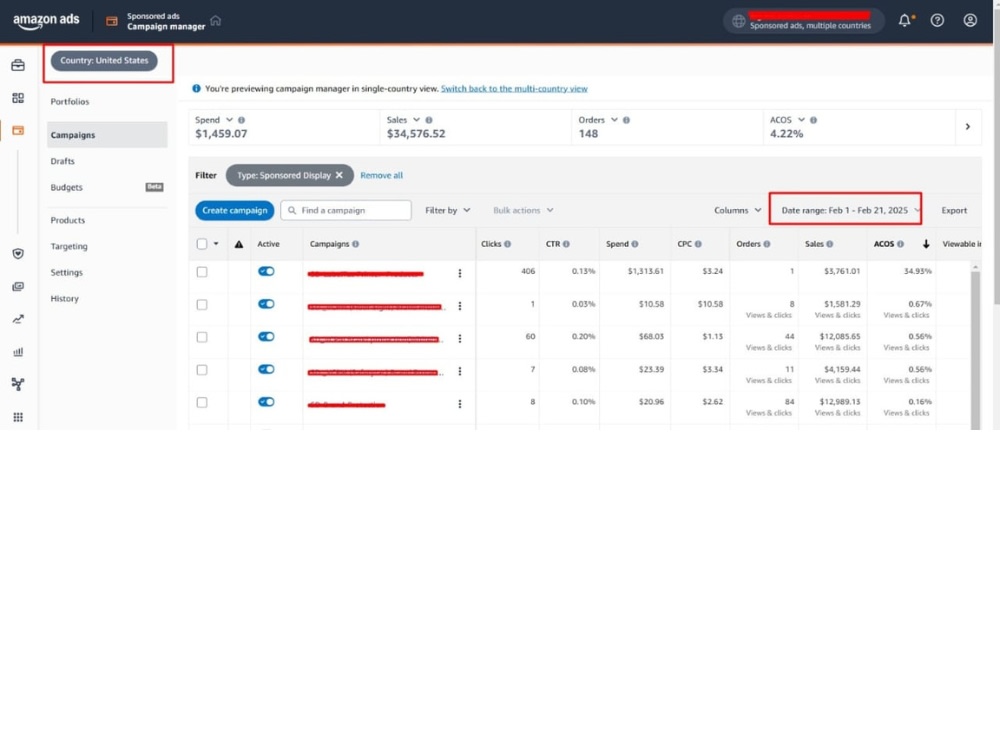This screenshot has width=1000, height=750.
Task: Click the sort arrow on ACOS column
Action: pyautogui.click(x=925, y=244)
